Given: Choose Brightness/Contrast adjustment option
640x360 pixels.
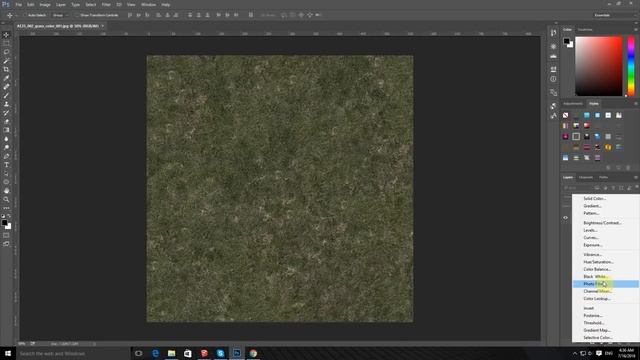Looking at the screenshot, I should (605, 223).
